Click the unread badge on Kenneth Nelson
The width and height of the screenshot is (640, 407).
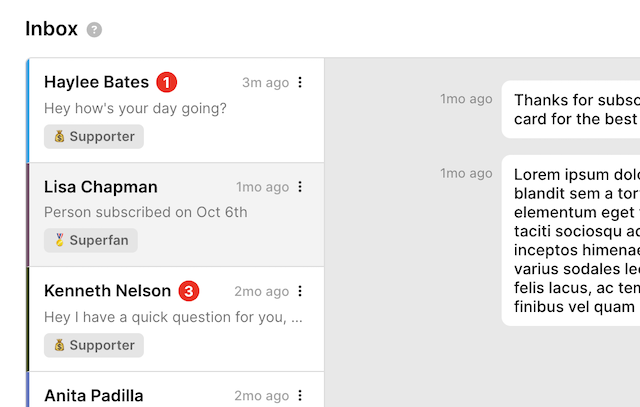(x=189, y=291)
